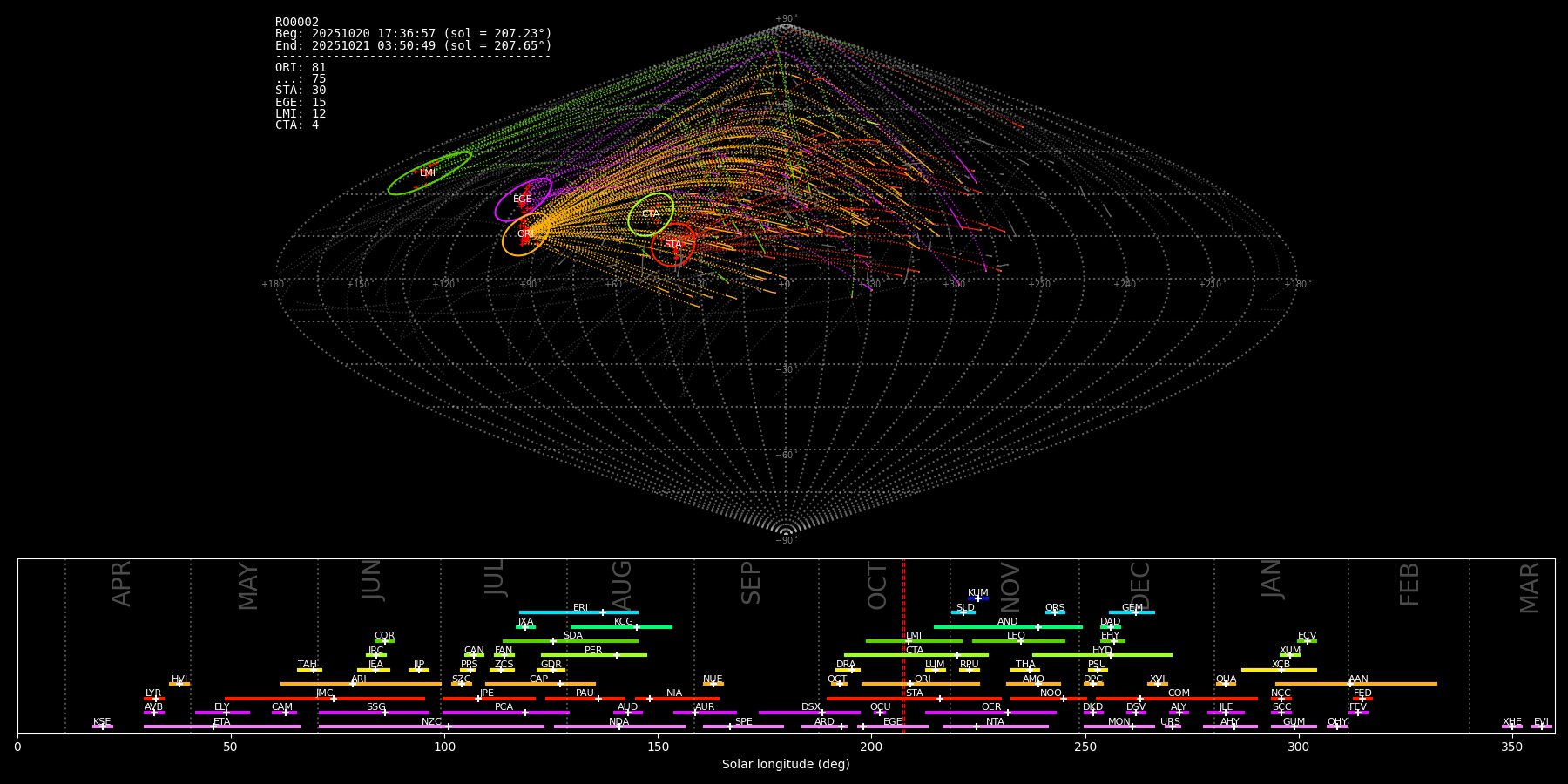Click the KUM shower label in the timeline
Image resolution: width=1568 pixels, height=784 pixels.
pos(978,593)
